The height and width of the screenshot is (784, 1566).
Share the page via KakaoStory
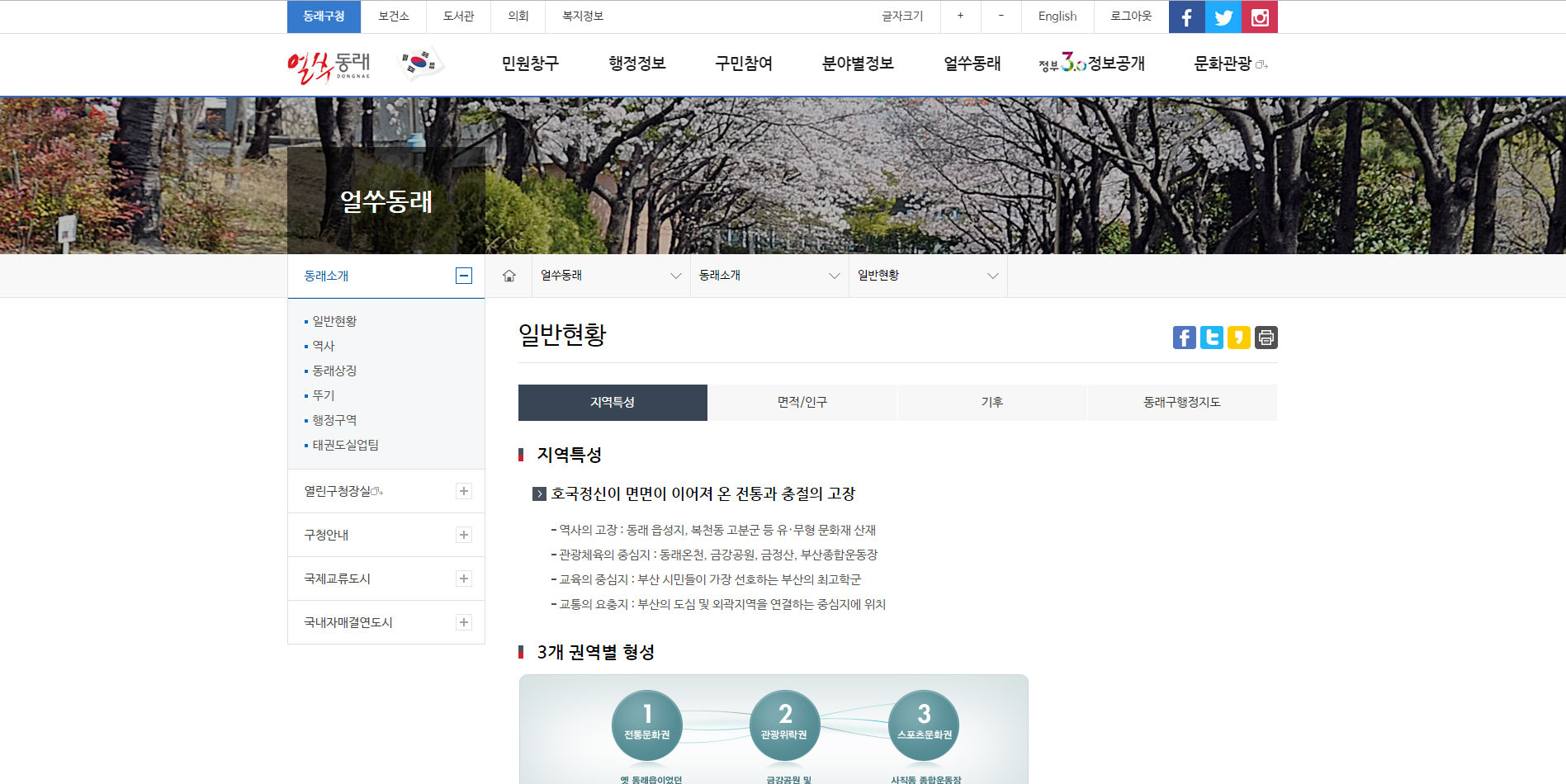tap(1238, 337)
